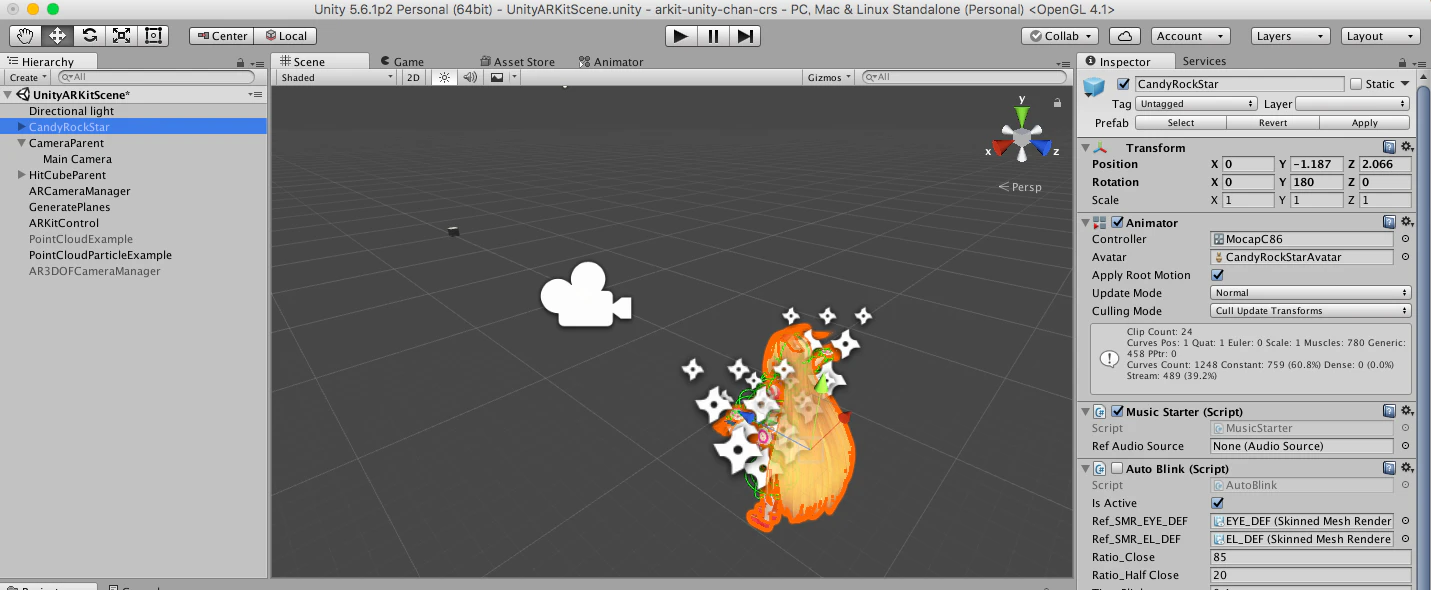Select the Scale tool
This screenshot has height=590, width=1431.
(x=121, y=36)
